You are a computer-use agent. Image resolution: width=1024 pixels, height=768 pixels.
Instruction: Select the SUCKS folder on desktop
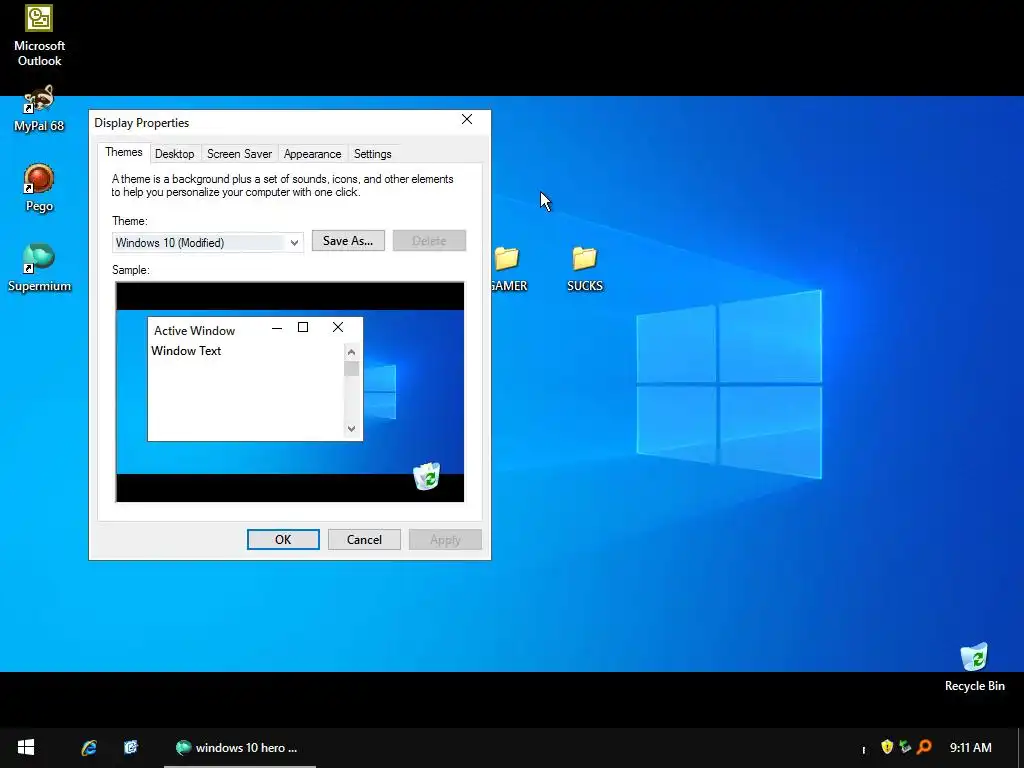584,268
